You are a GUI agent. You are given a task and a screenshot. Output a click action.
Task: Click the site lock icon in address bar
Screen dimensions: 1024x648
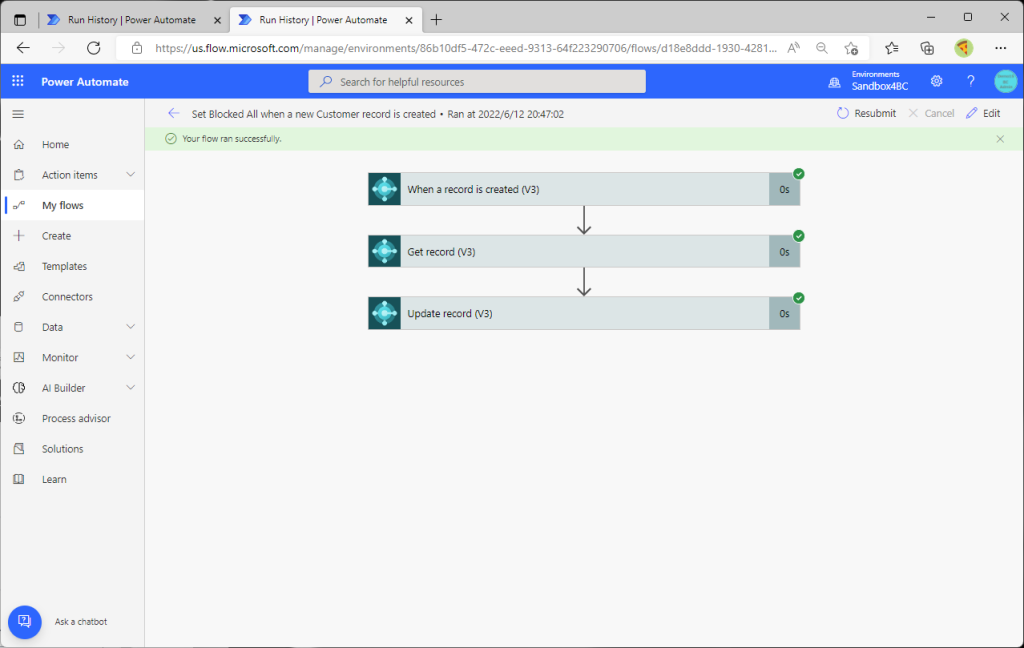click(136, 48)
